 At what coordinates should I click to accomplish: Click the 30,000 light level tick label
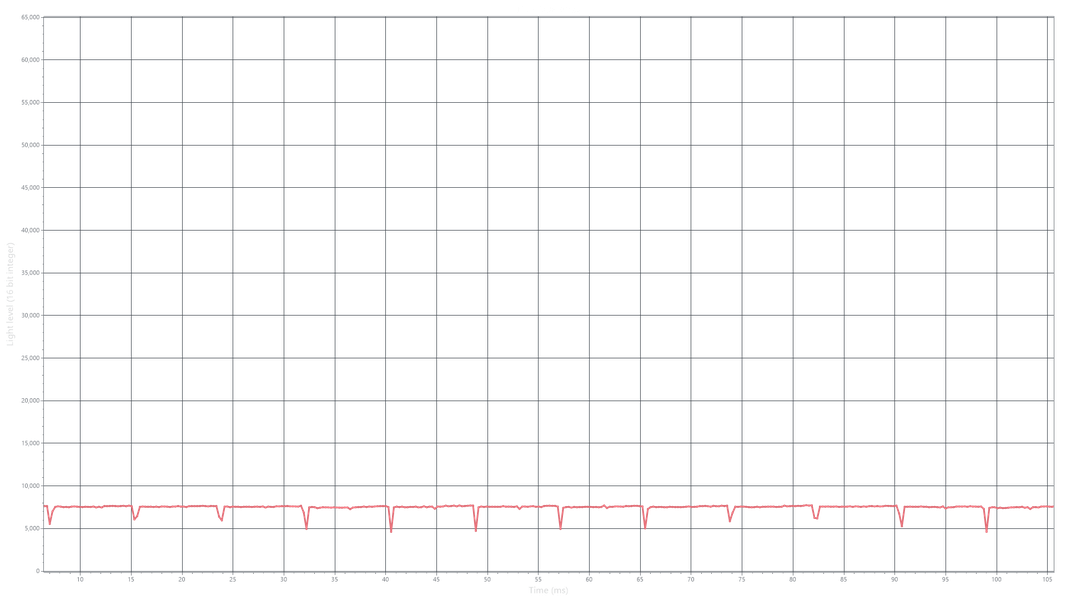pos(31,315)
